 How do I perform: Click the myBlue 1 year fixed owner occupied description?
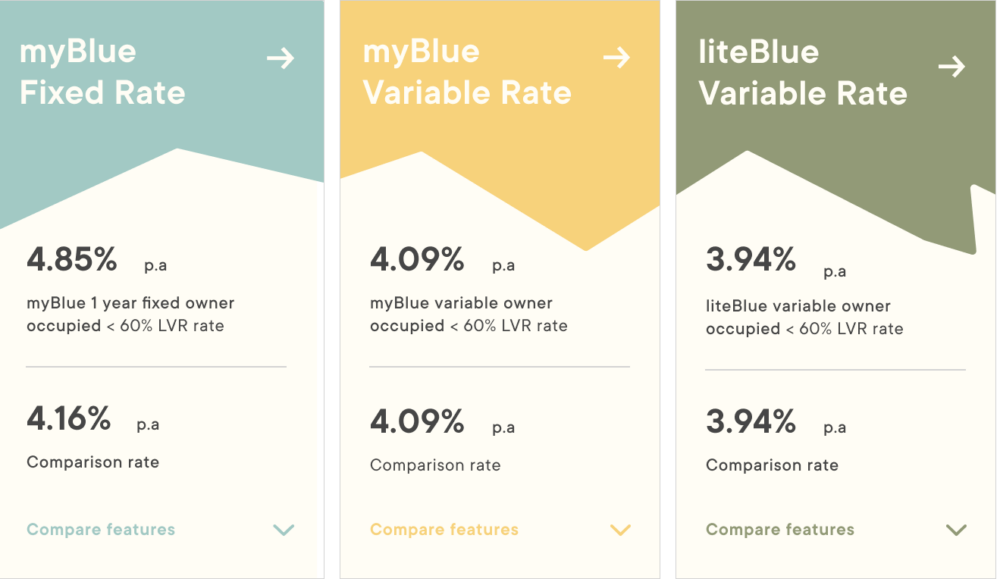pyautogui.click(x=131, y=314)
